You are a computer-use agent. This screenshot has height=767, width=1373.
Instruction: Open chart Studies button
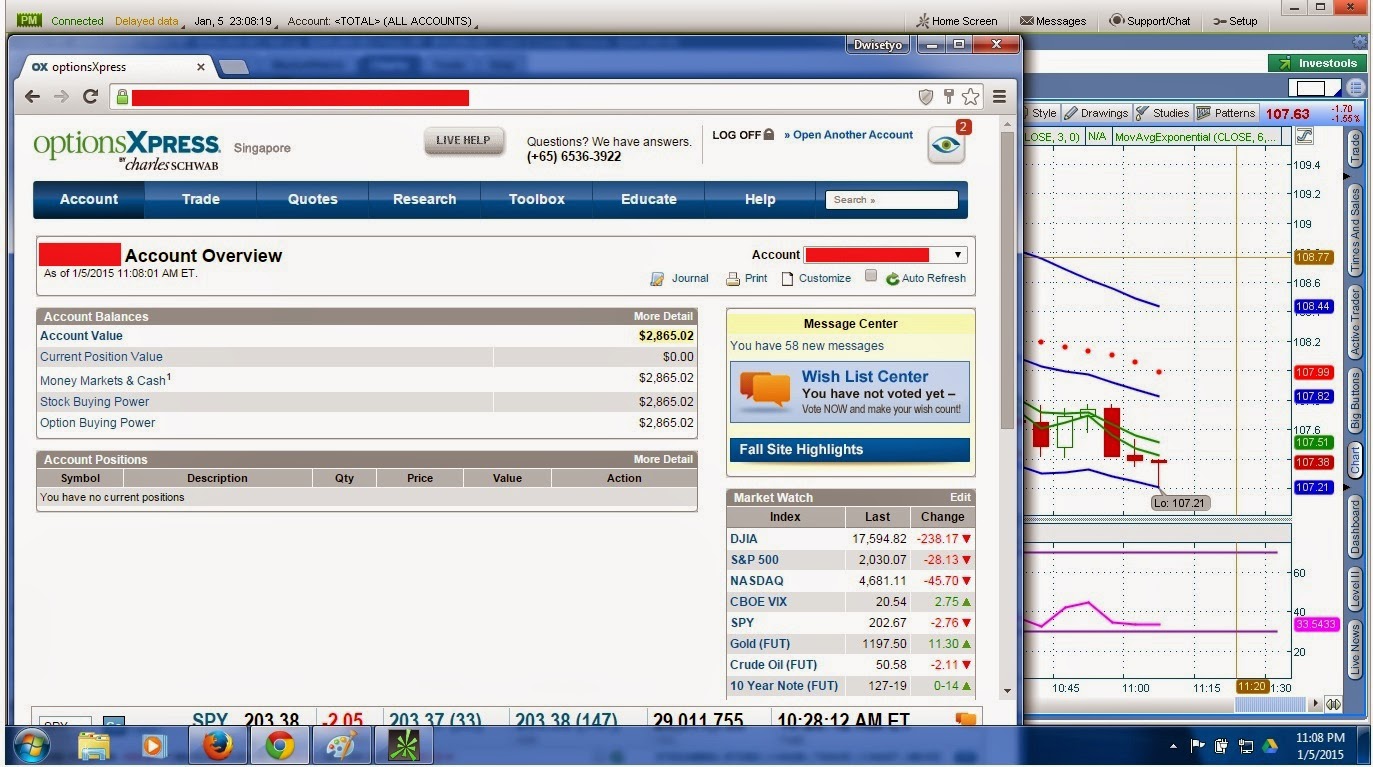pos(1163,113)
